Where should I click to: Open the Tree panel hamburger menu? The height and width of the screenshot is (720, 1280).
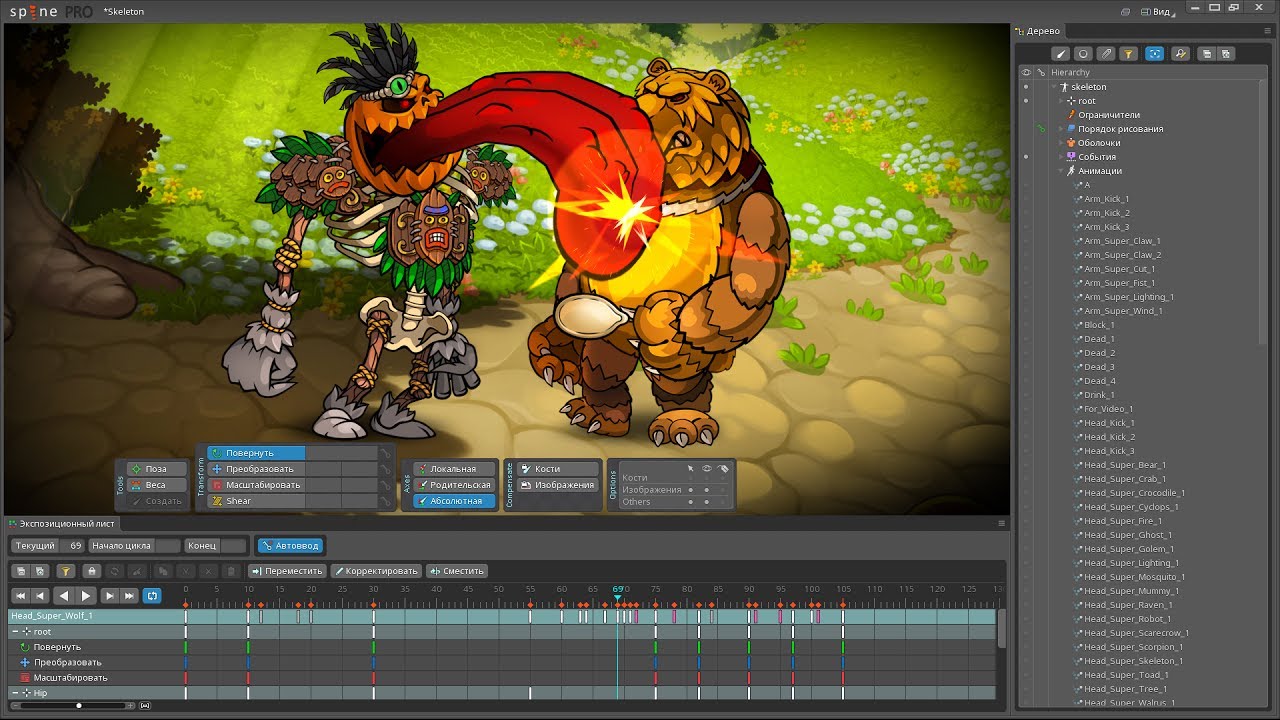pos(1270,31)
